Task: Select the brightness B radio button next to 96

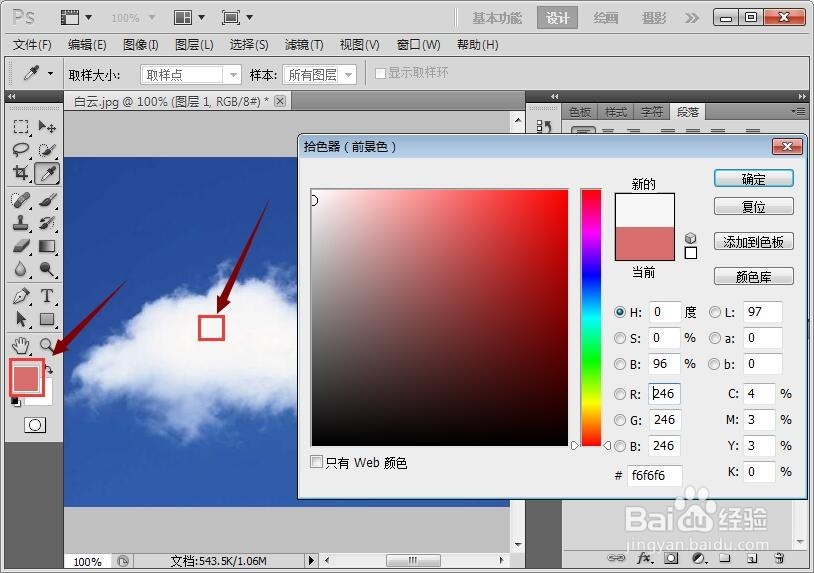Action: coord(620,364)
